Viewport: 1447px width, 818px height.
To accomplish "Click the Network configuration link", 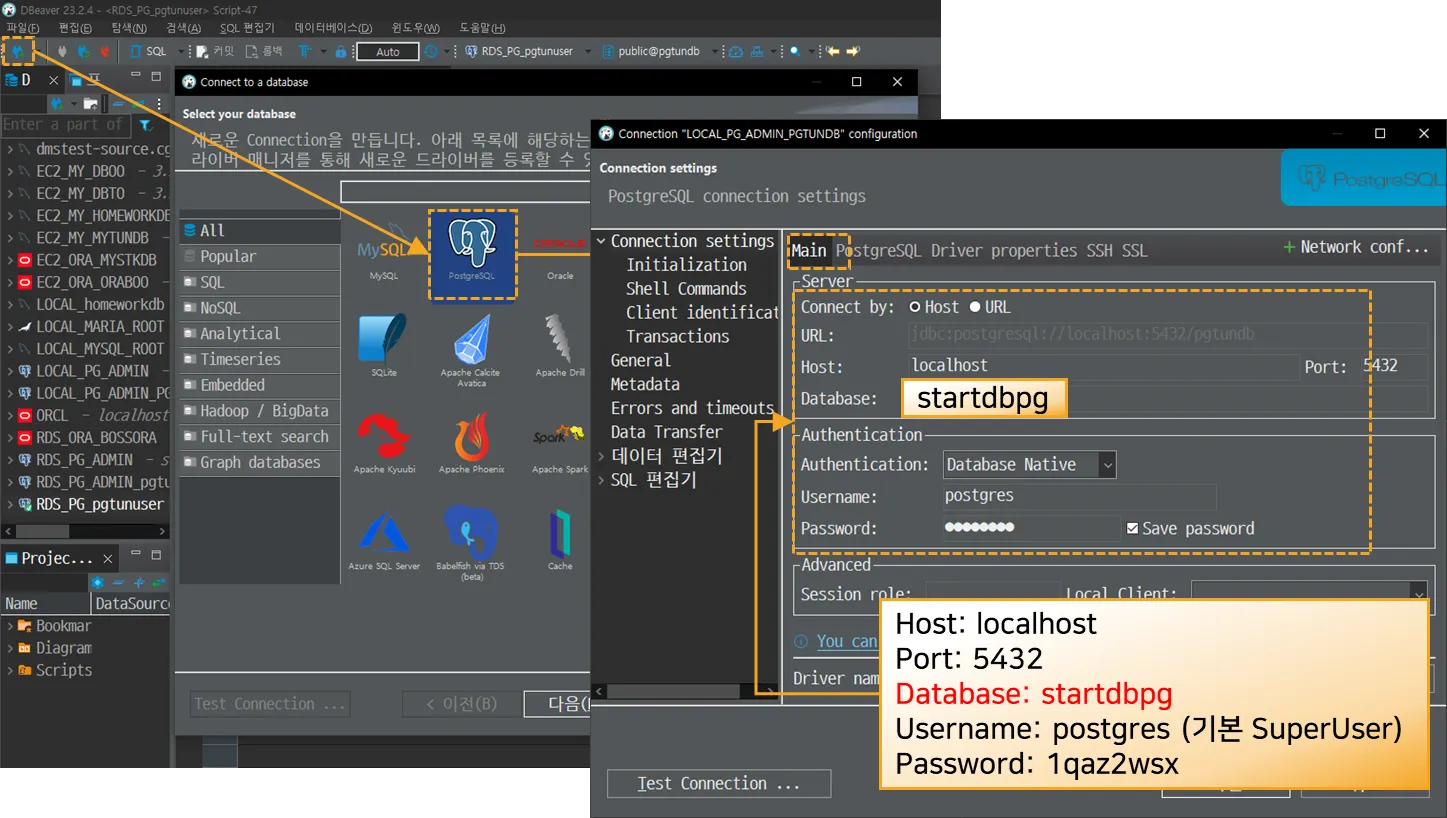I will pos(1356,247).
